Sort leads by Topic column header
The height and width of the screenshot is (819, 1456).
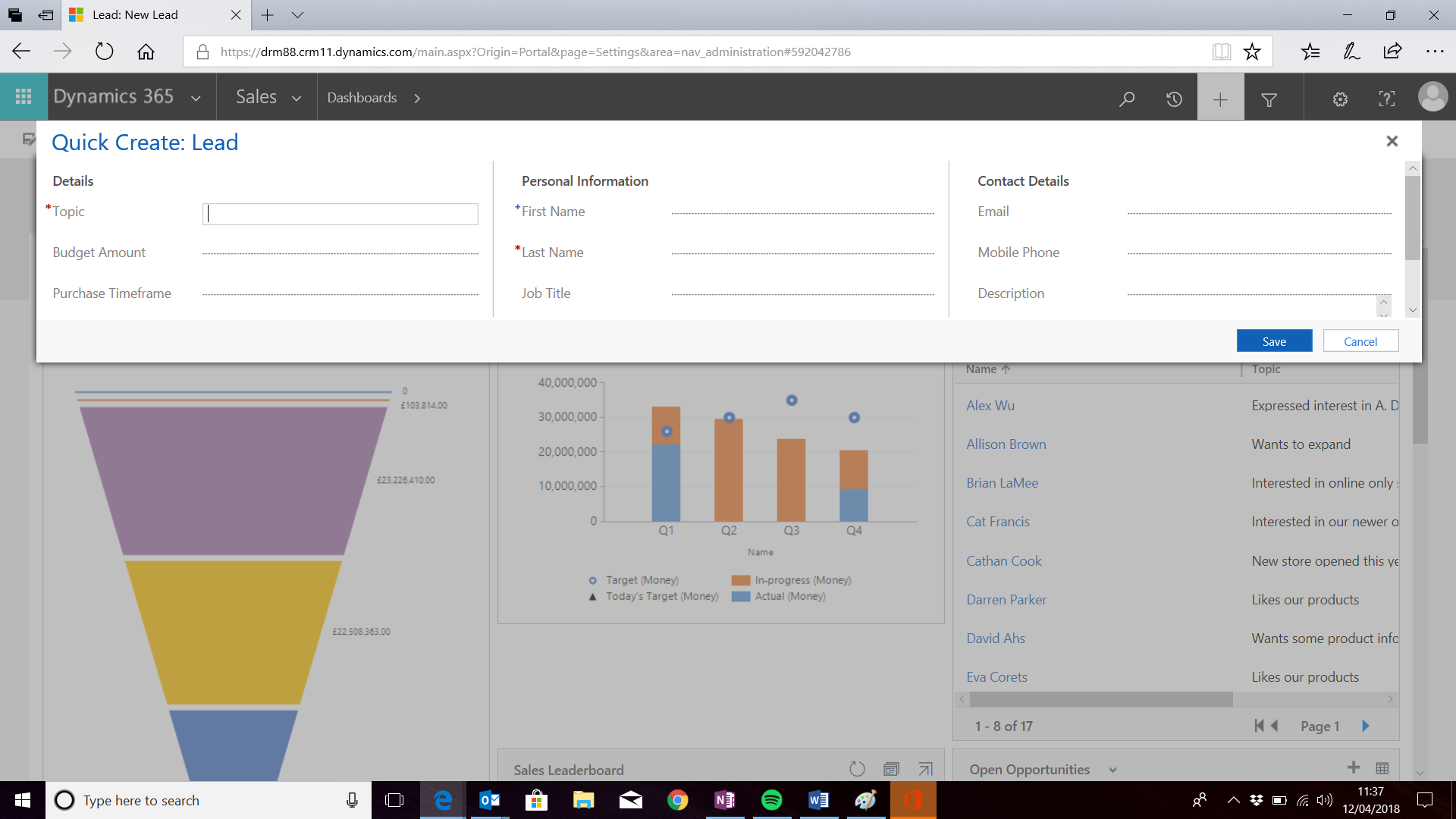point(1266,369)
